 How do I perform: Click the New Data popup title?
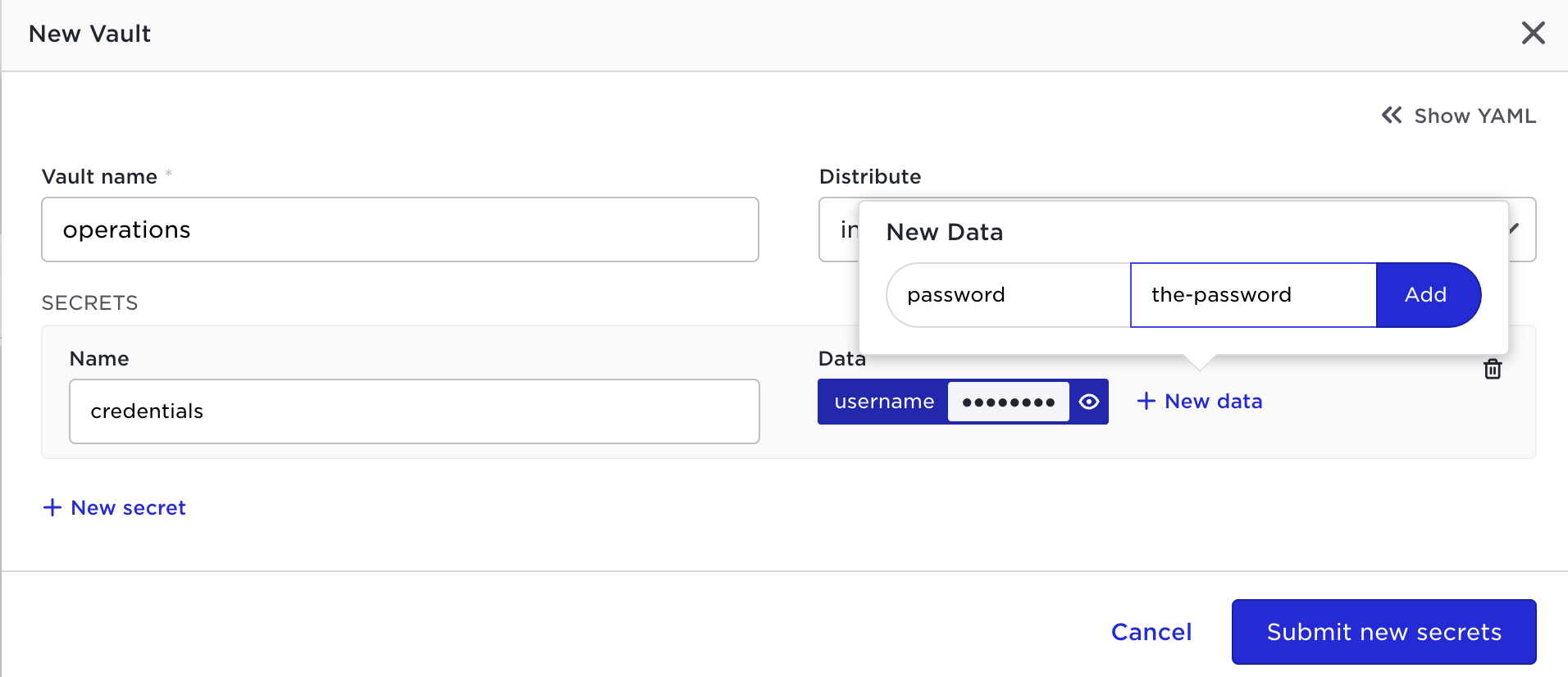945,233
